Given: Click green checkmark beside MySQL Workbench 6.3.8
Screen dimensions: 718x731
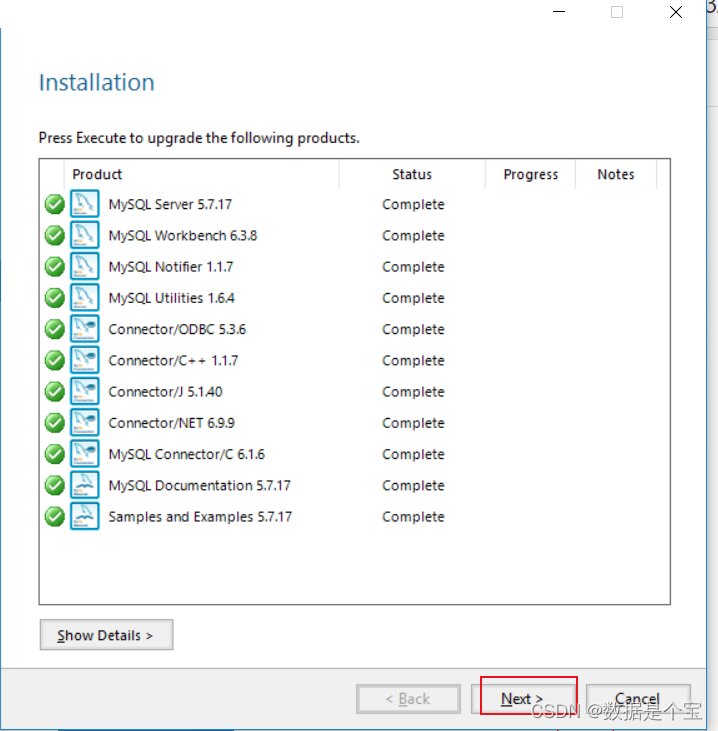Looking at the screenshot, I should (55, 235).
